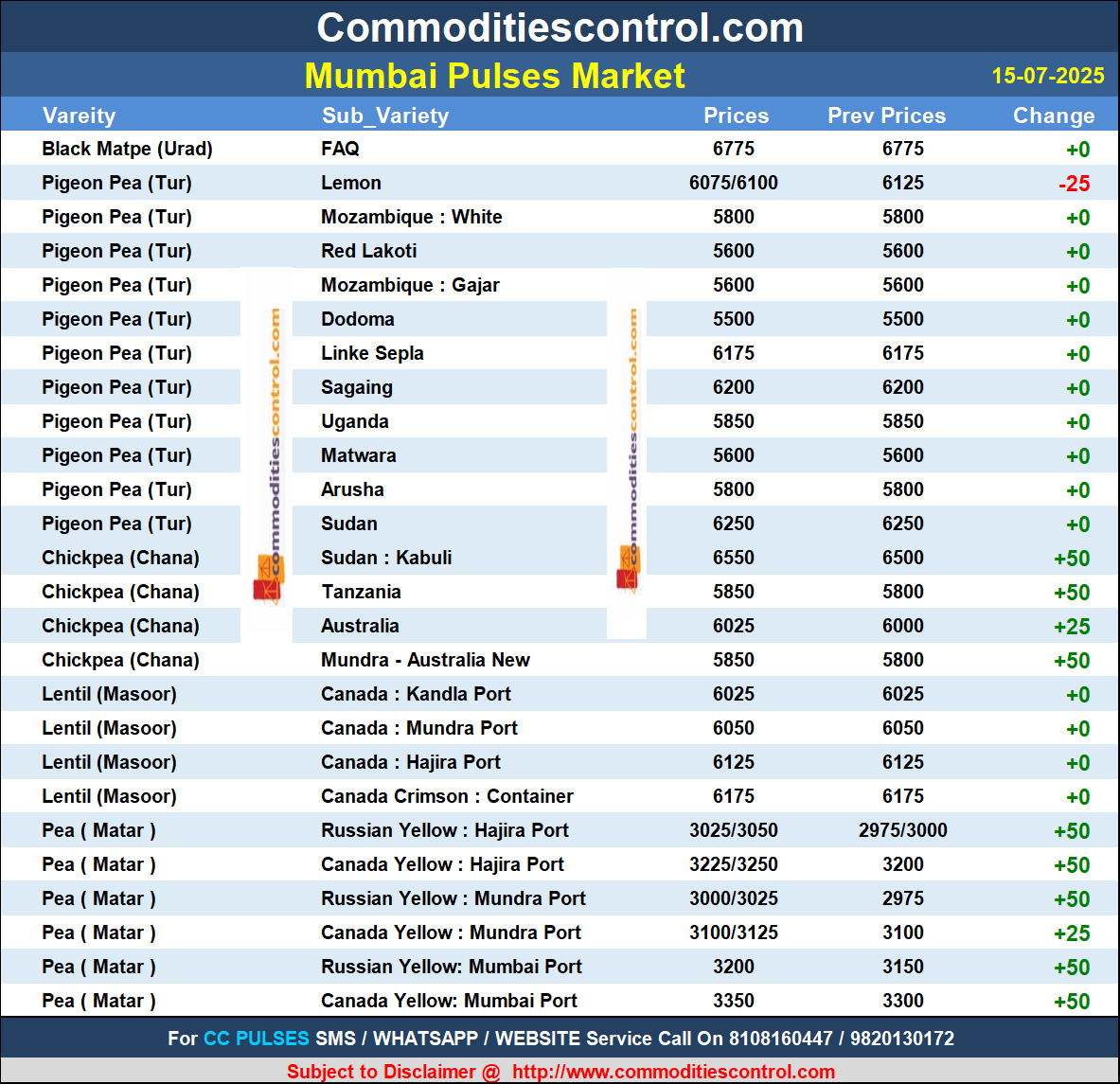Select the Black Matpe (Urad) variety cell
This screenshot has height=1084, width=1120.
point(127,149)
